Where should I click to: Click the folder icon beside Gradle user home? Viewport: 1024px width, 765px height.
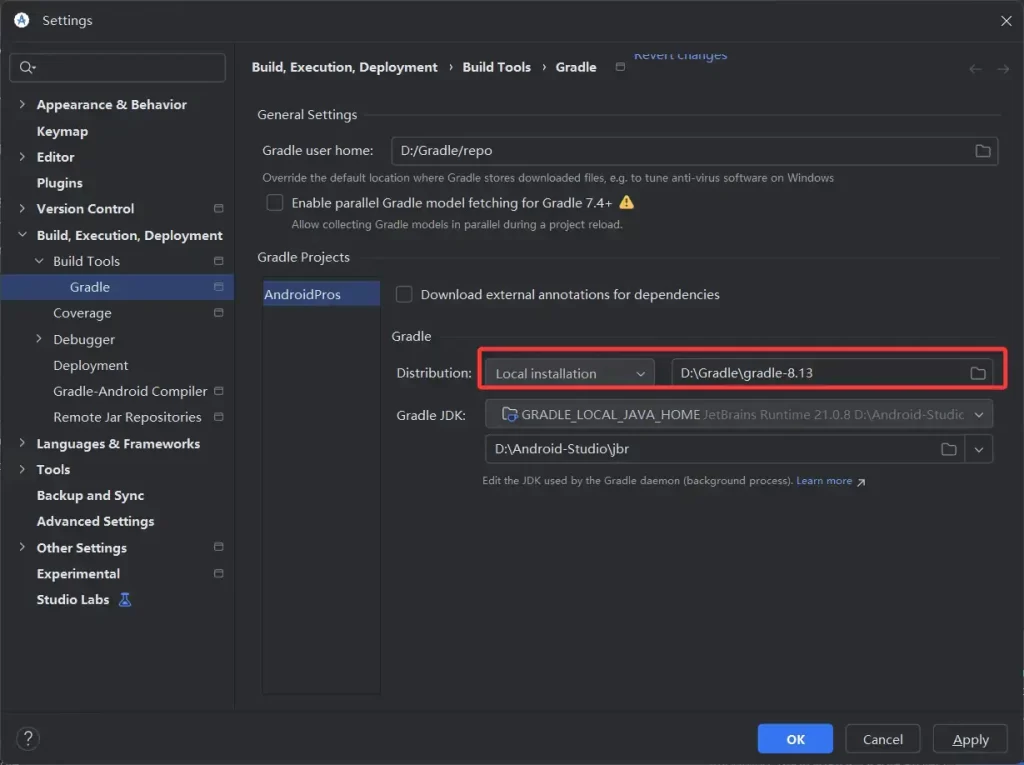click(983, 151)
